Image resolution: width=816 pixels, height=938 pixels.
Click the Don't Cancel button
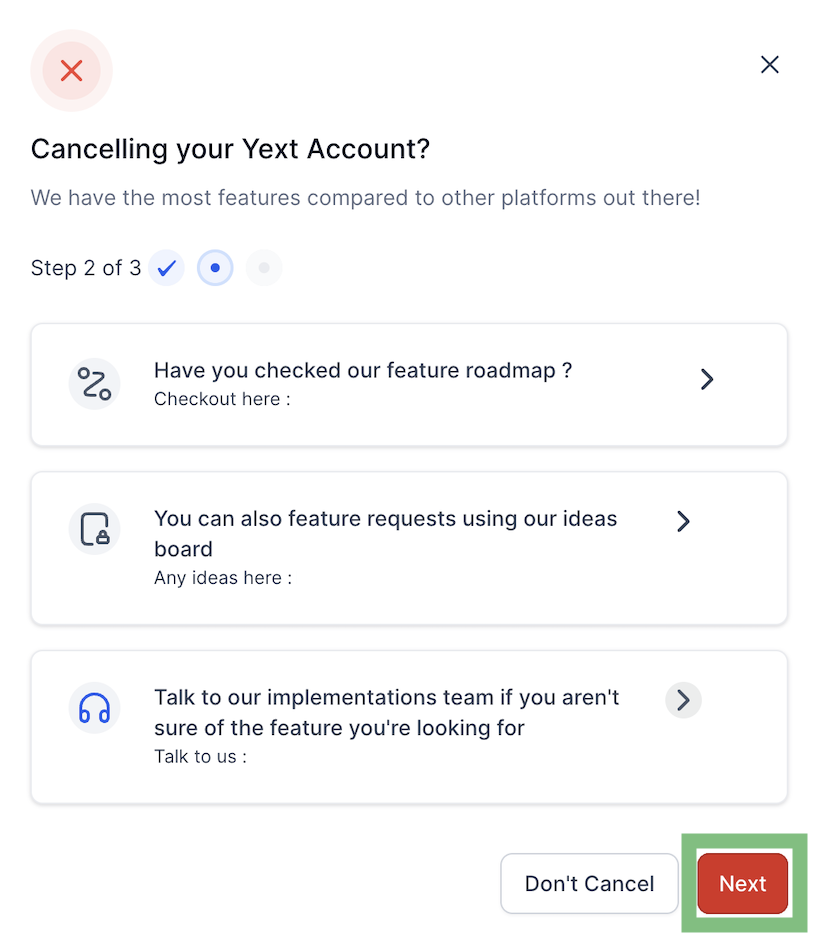click(589, 884)
